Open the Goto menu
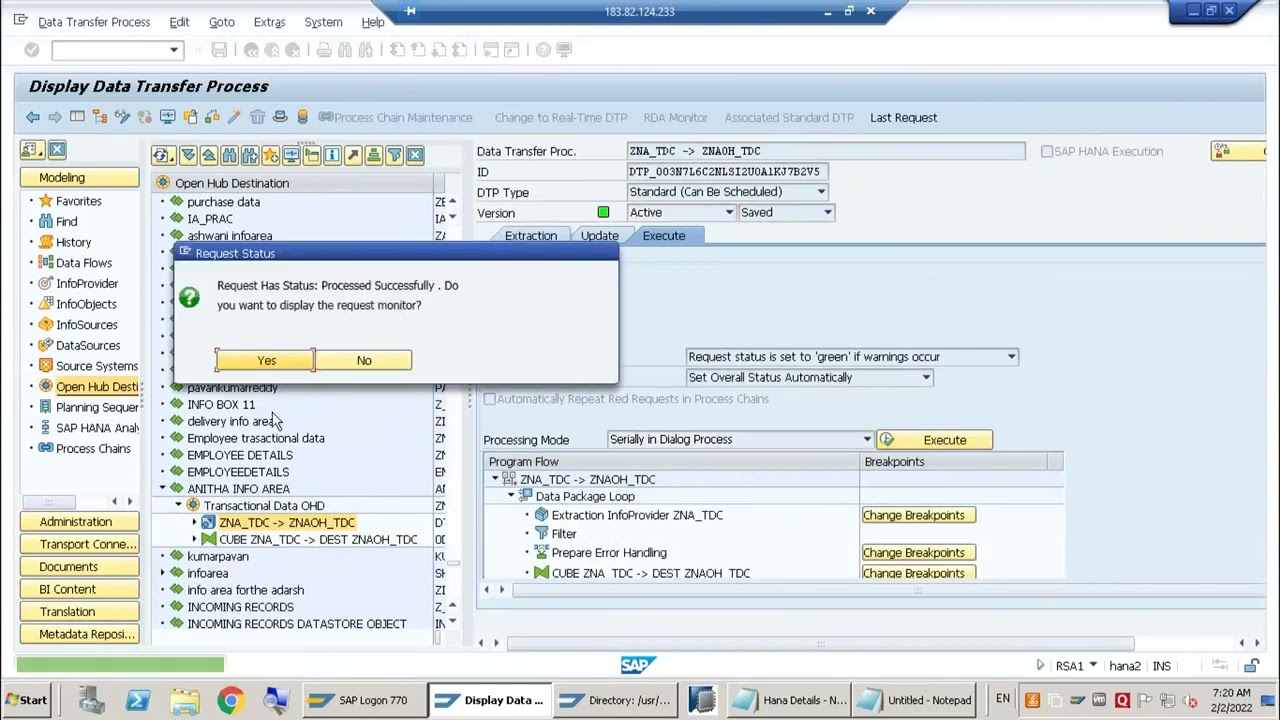The image size is (1280, 720). 222,22
